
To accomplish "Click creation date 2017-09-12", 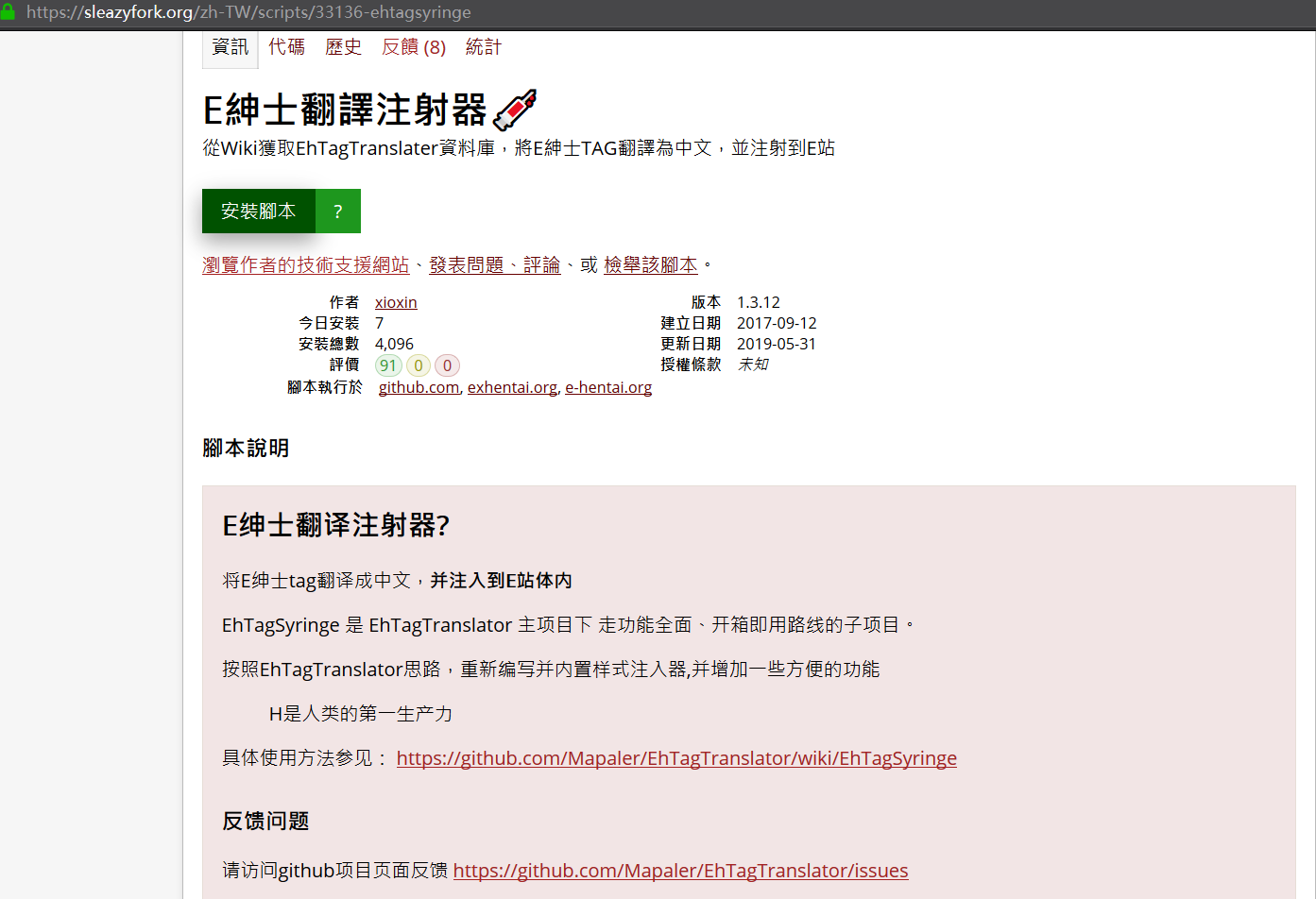I will [x=777, y=323].
